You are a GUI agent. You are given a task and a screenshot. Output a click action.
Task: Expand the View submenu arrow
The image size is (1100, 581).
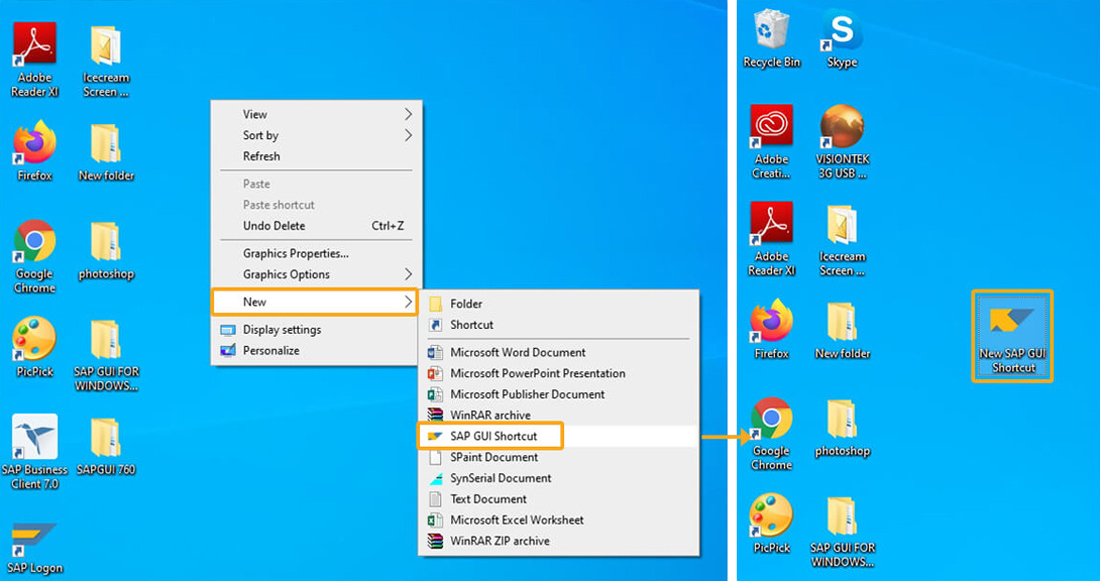[x=408, y=114]
